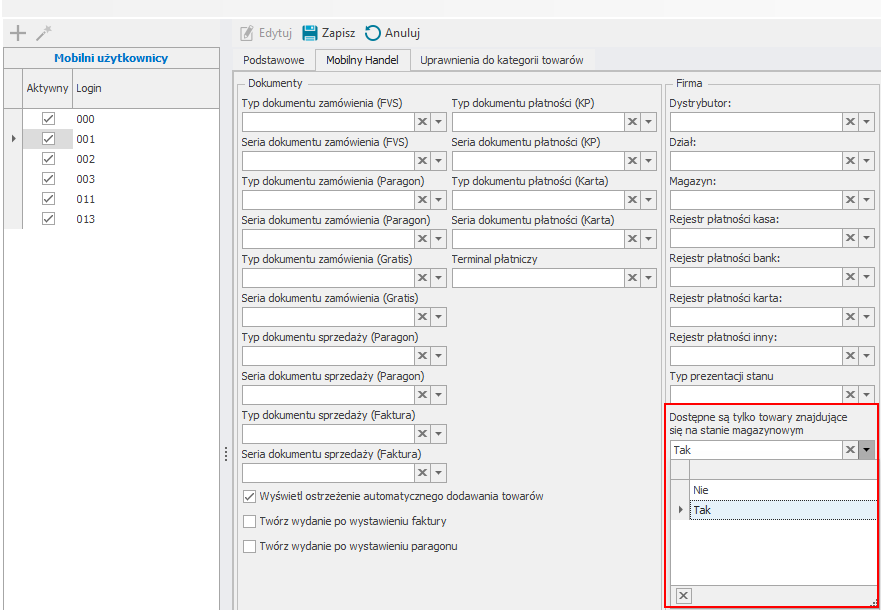Toggle Wyświetl ostrzeżenie automatycznego dodawania towarów checkbox
Screen dimensions: 881x610
pos(250,497)
